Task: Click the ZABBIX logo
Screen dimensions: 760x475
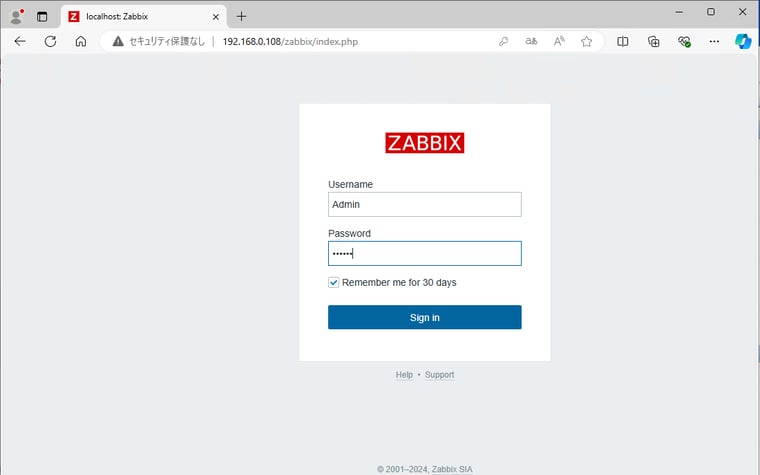Action: tap(425, 143)
